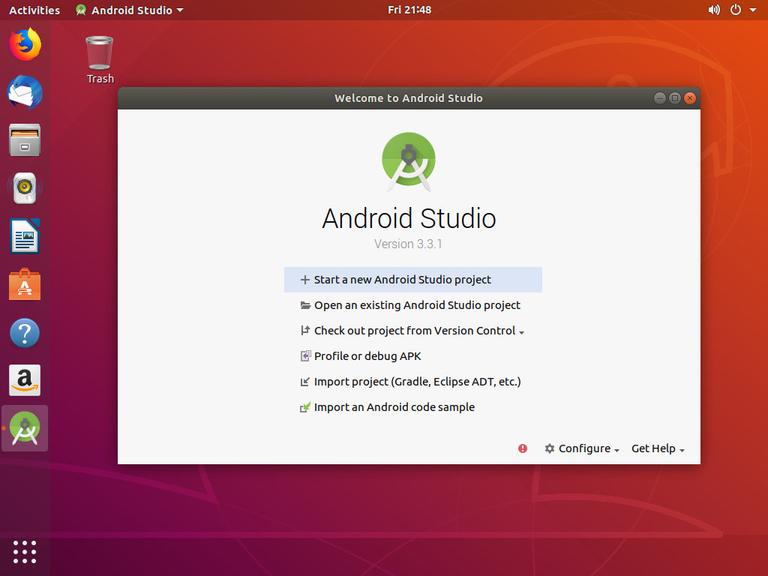Click the Android Studio logo in welcome window
Viewport: 768px width, 576px height.
click(408, 162)
